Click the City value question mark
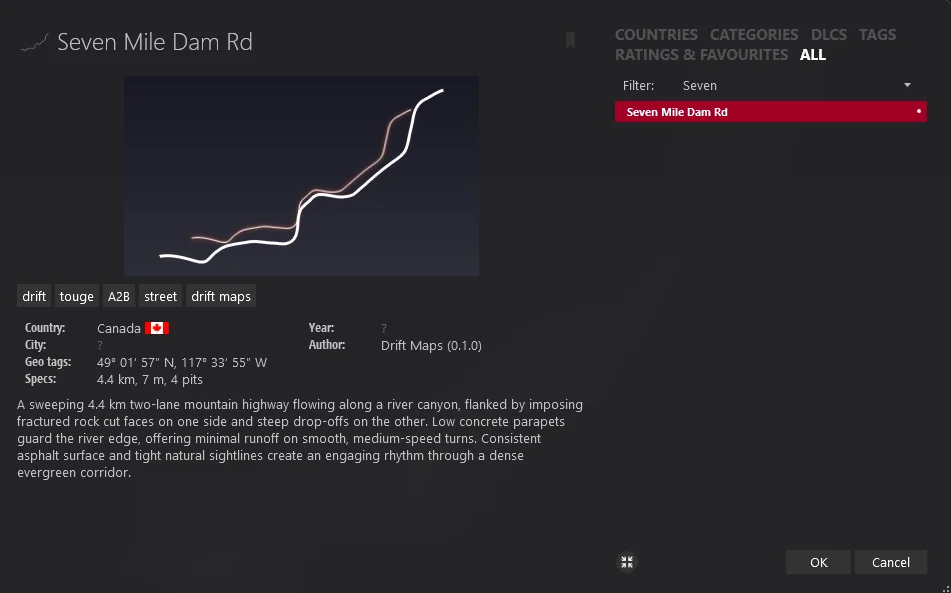The height and width of the screenshot is (593, 951). pos(100,345)
